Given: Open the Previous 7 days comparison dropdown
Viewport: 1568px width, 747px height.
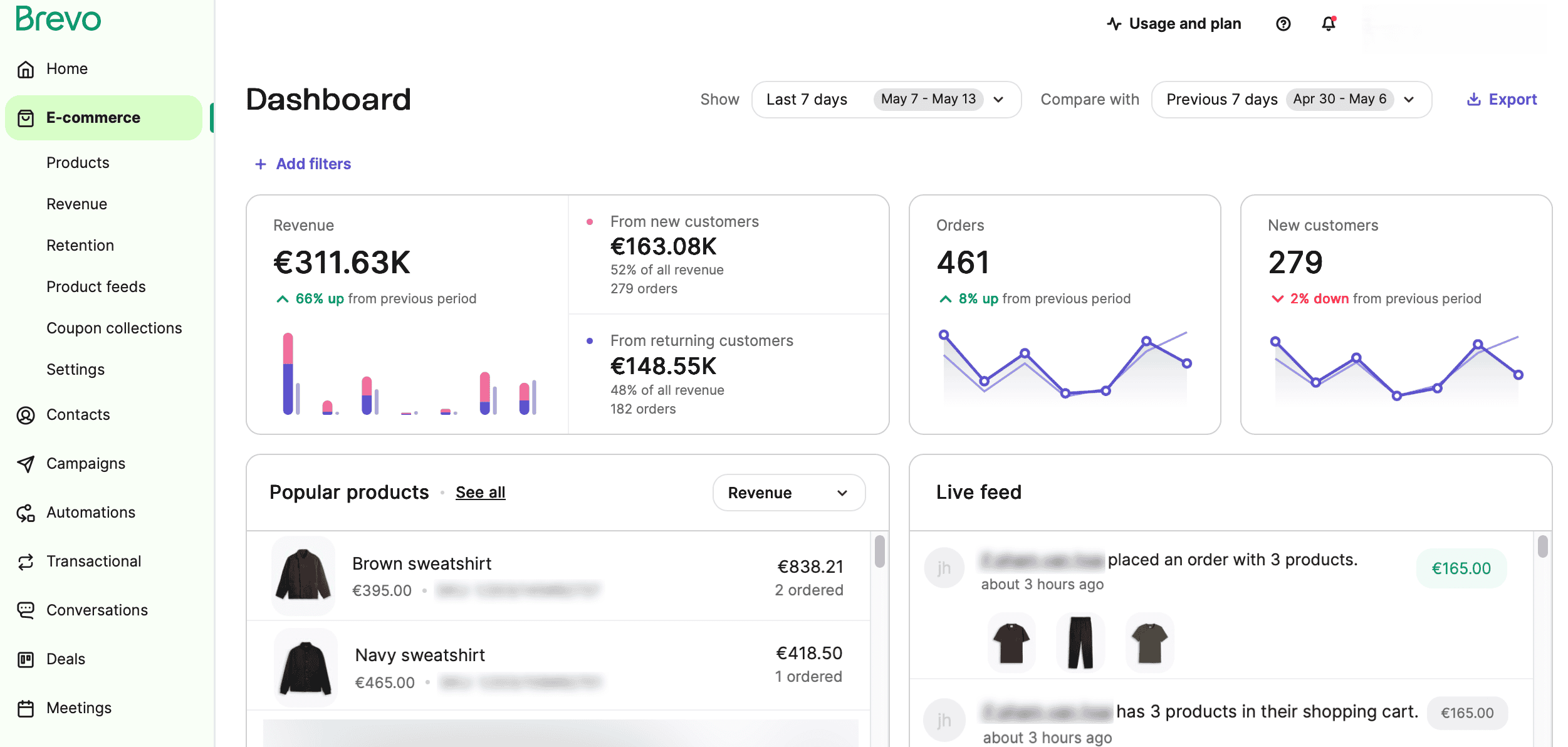Looking at the screenshot, I should (1290, 100).
